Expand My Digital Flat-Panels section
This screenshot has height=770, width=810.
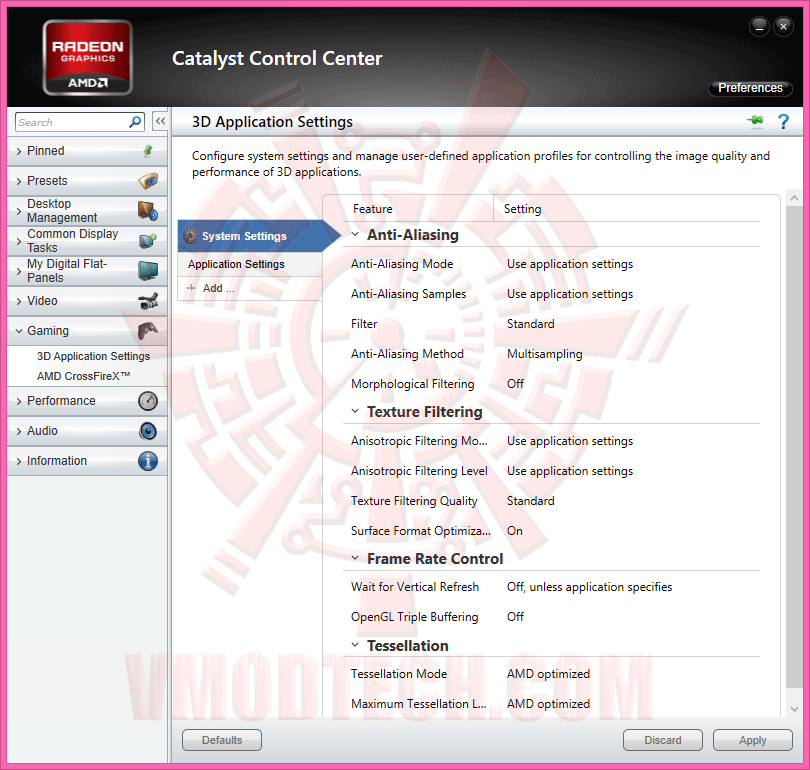click(19, 271)
